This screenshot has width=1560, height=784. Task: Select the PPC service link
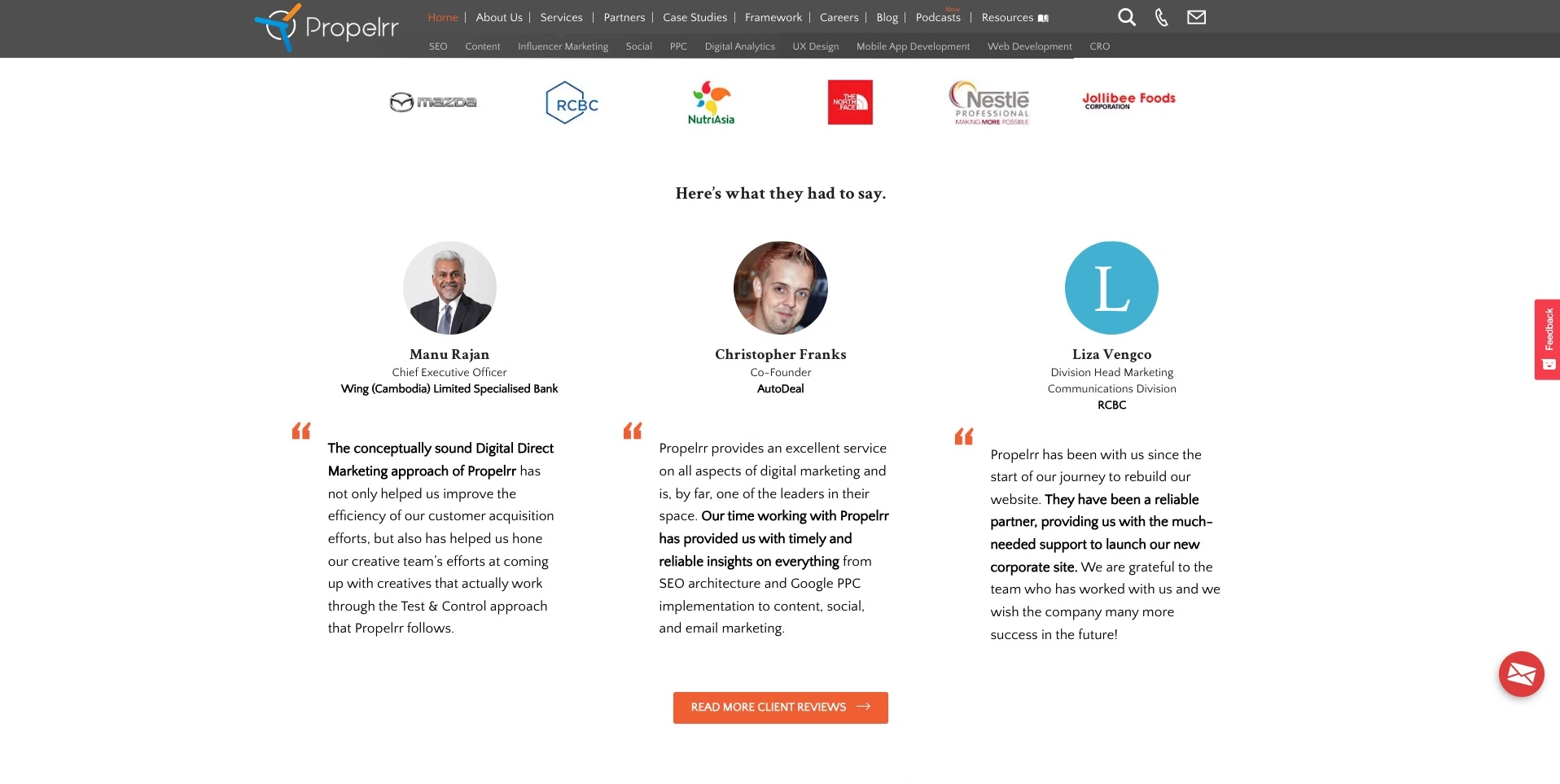(x=678, y=46)
